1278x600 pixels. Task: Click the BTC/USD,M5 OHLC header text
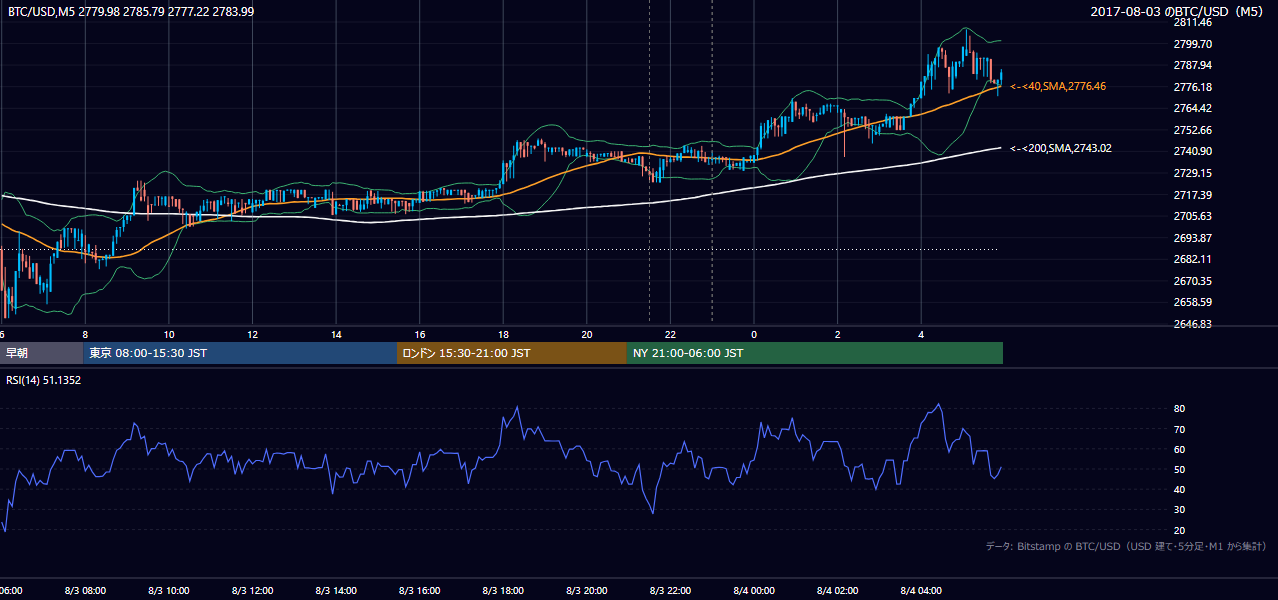(130, 11)
